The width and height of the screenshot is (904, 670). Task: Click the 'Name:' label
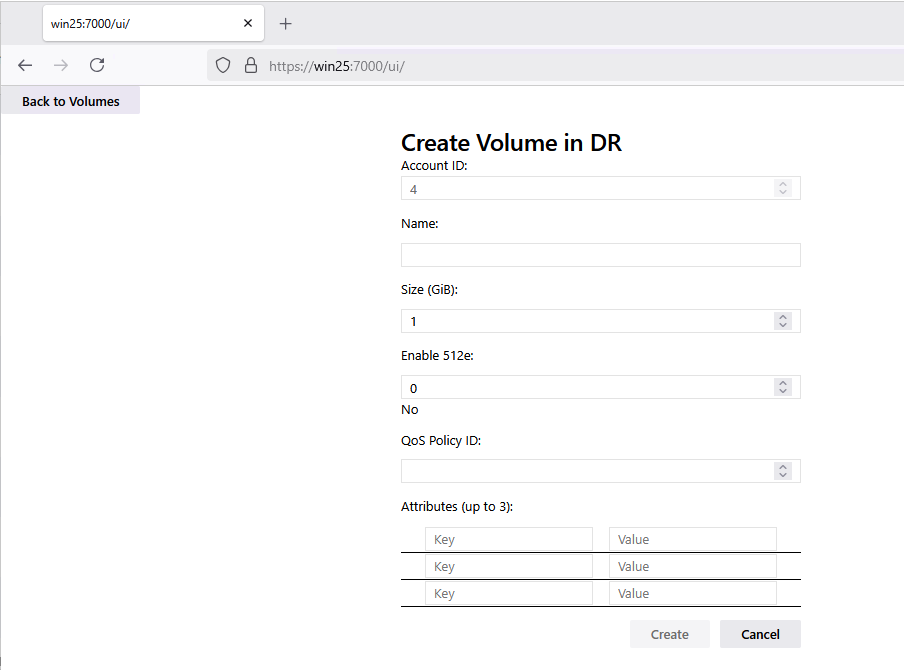tap(420, 224)
